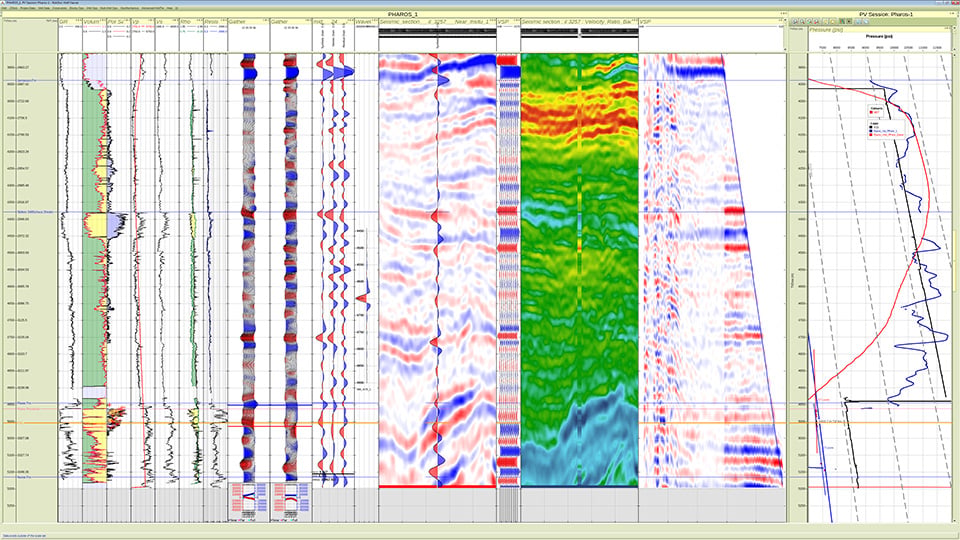This screenshot has height=540, width=960.
Task: Click the dark square icon in PV Session toolbar
Action: [x=849, y=21]
